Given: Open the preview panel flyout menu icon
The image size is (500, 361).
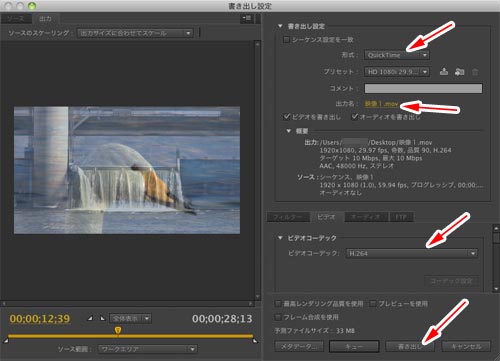Looking at the screenshot, I should (x=247, y=18).
